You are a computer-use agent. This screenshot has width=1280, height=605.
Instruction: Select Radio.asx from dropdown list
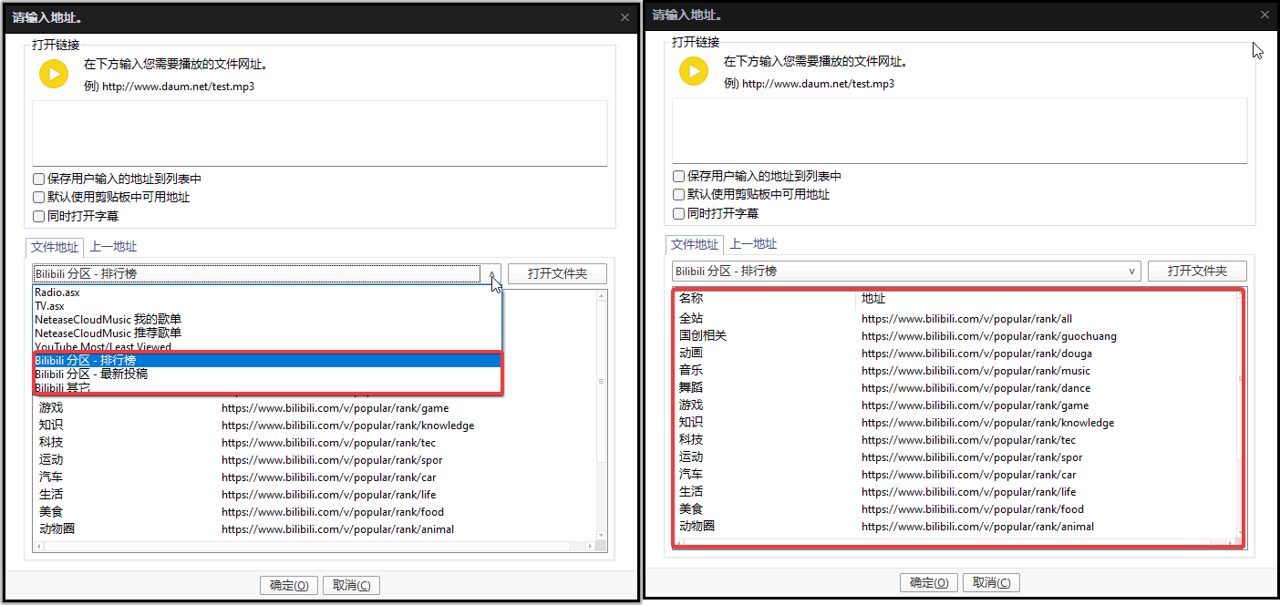click(267, 292)
